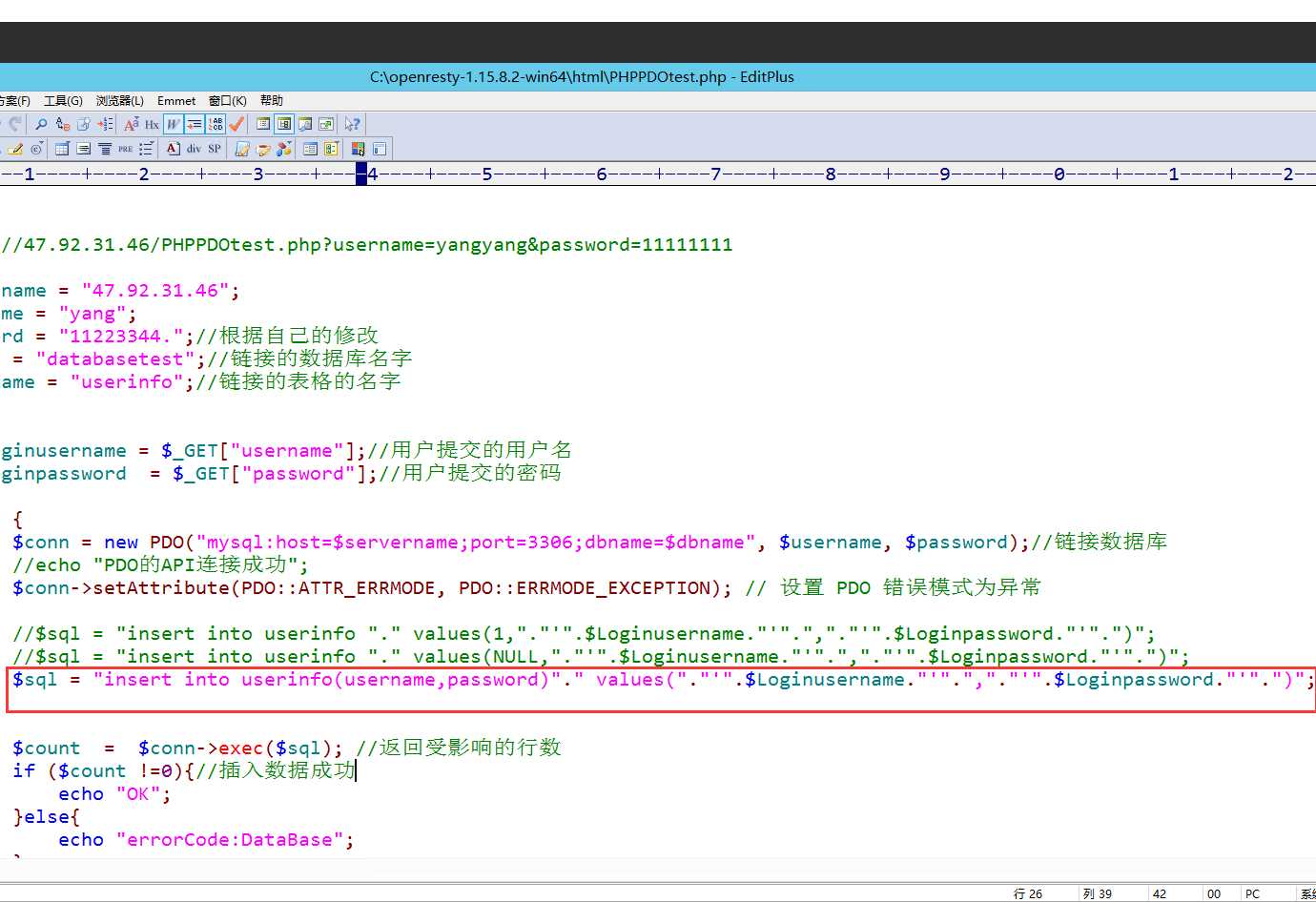Click the ruler cursor marker at column 4
This screenshot has height=902, width=1316.
(361, 174)
